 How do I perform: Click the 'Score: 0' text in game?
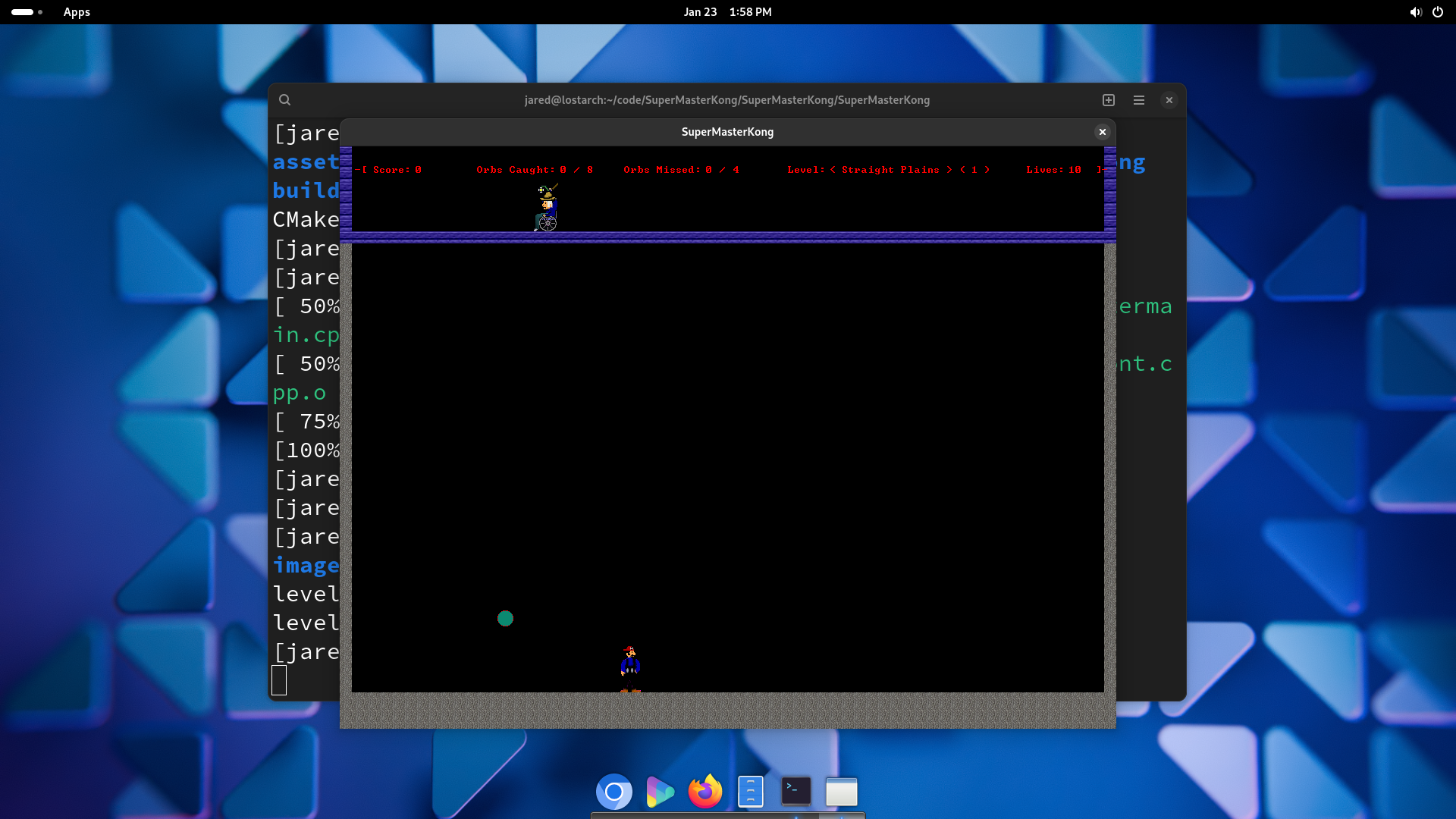397,170
